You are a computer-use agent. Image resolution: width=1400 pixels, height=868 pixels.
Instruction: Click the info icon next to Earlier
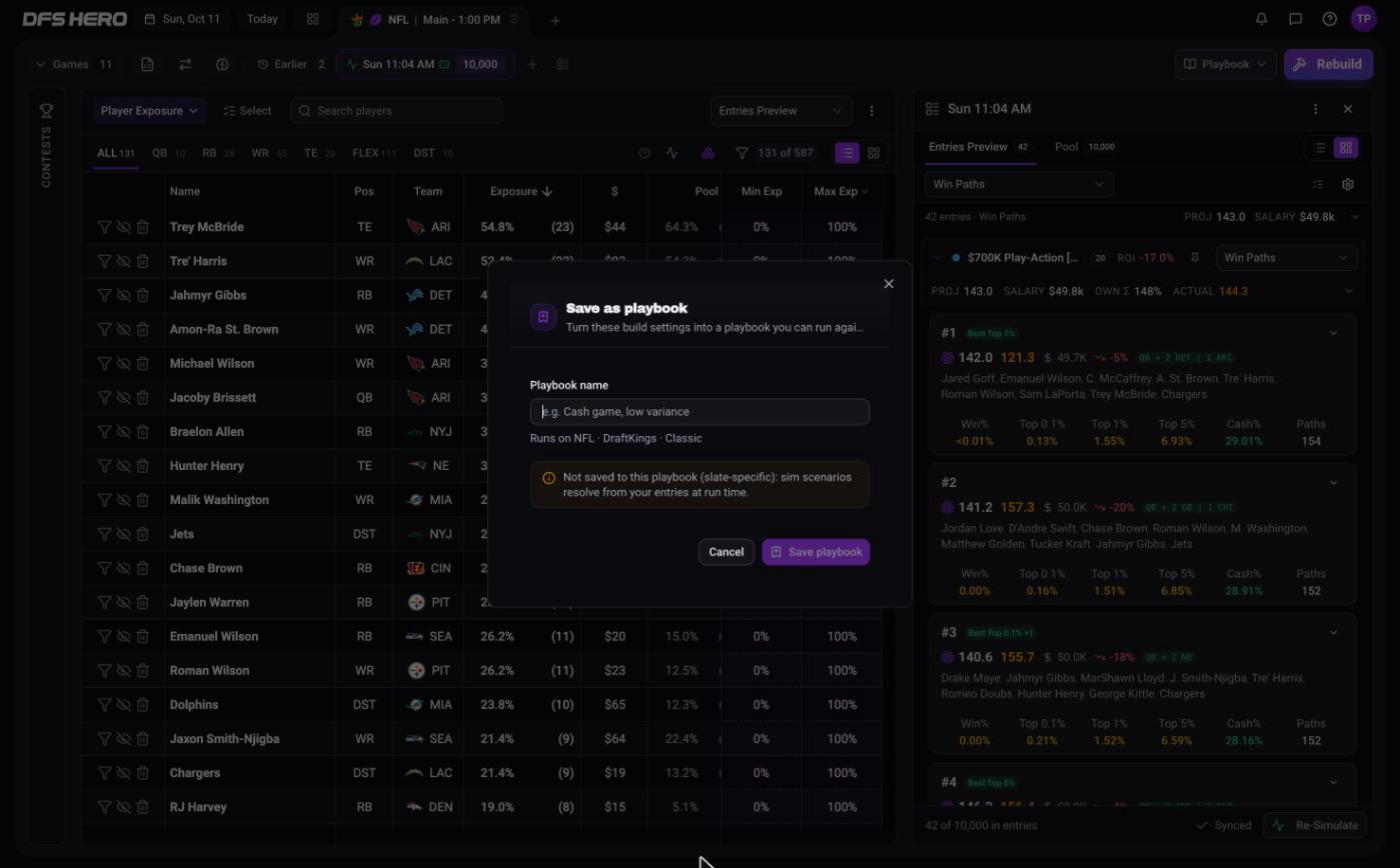222,64
